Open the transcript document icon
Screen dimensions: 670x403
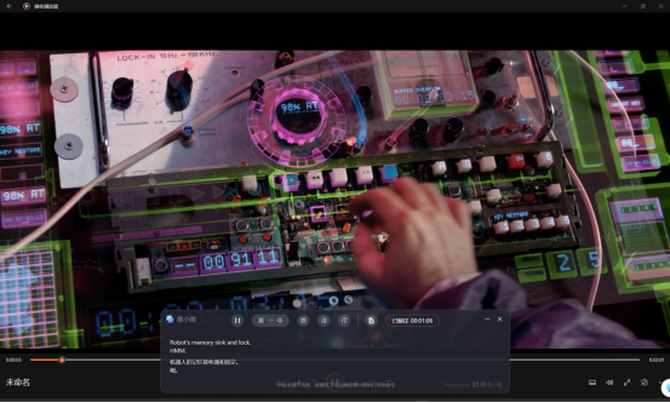pyautogui.click(x=371, y=321)
